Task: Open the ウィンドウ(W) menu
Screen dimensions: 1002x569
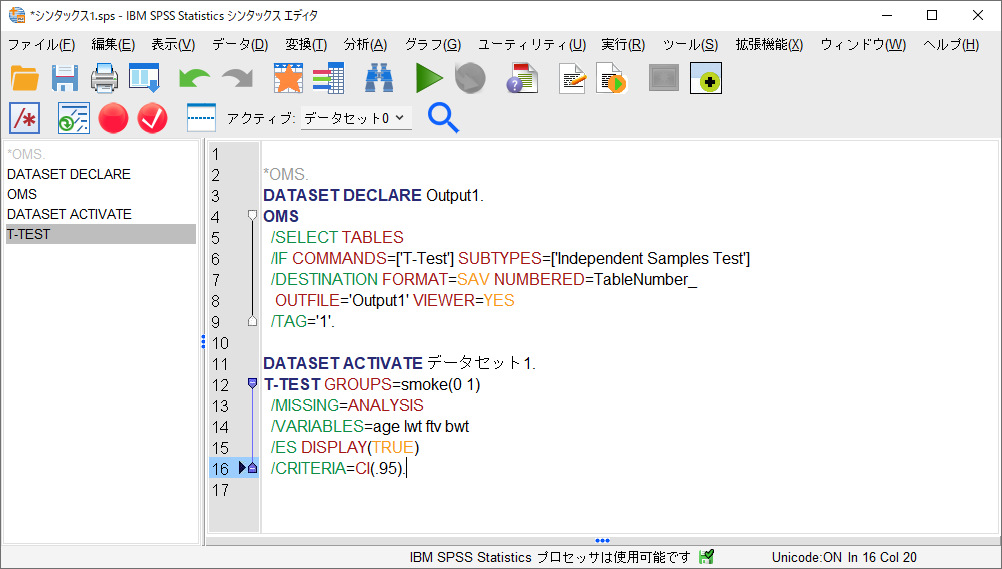Action: (863, 45)
